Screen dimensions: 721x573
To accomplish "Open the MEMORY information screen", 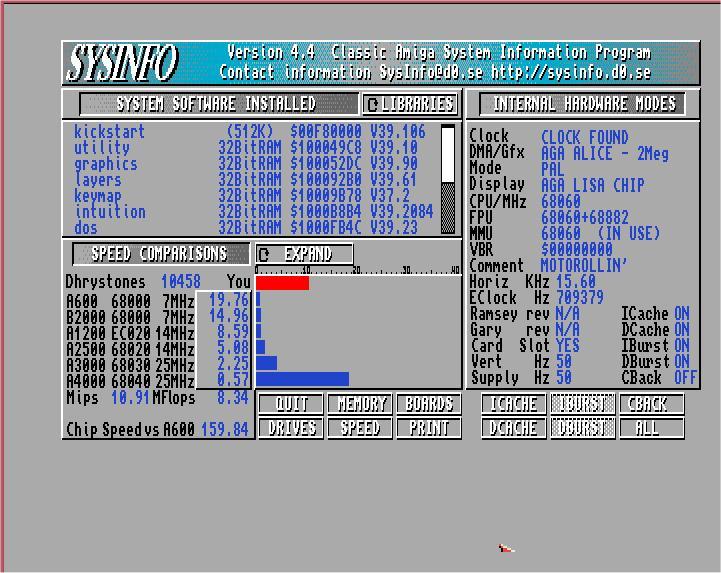I will [x=360, y=404].
